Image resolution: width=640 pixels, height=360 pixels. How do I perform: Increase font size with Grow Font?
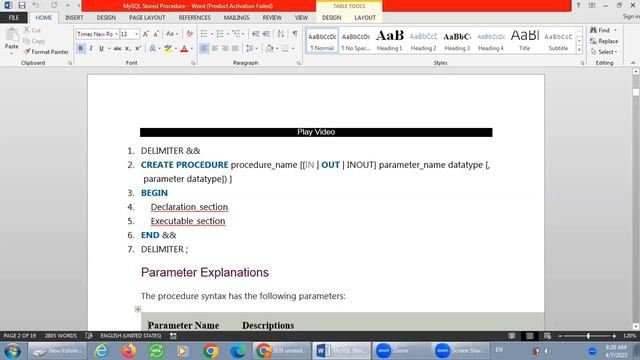click(145, 34)
